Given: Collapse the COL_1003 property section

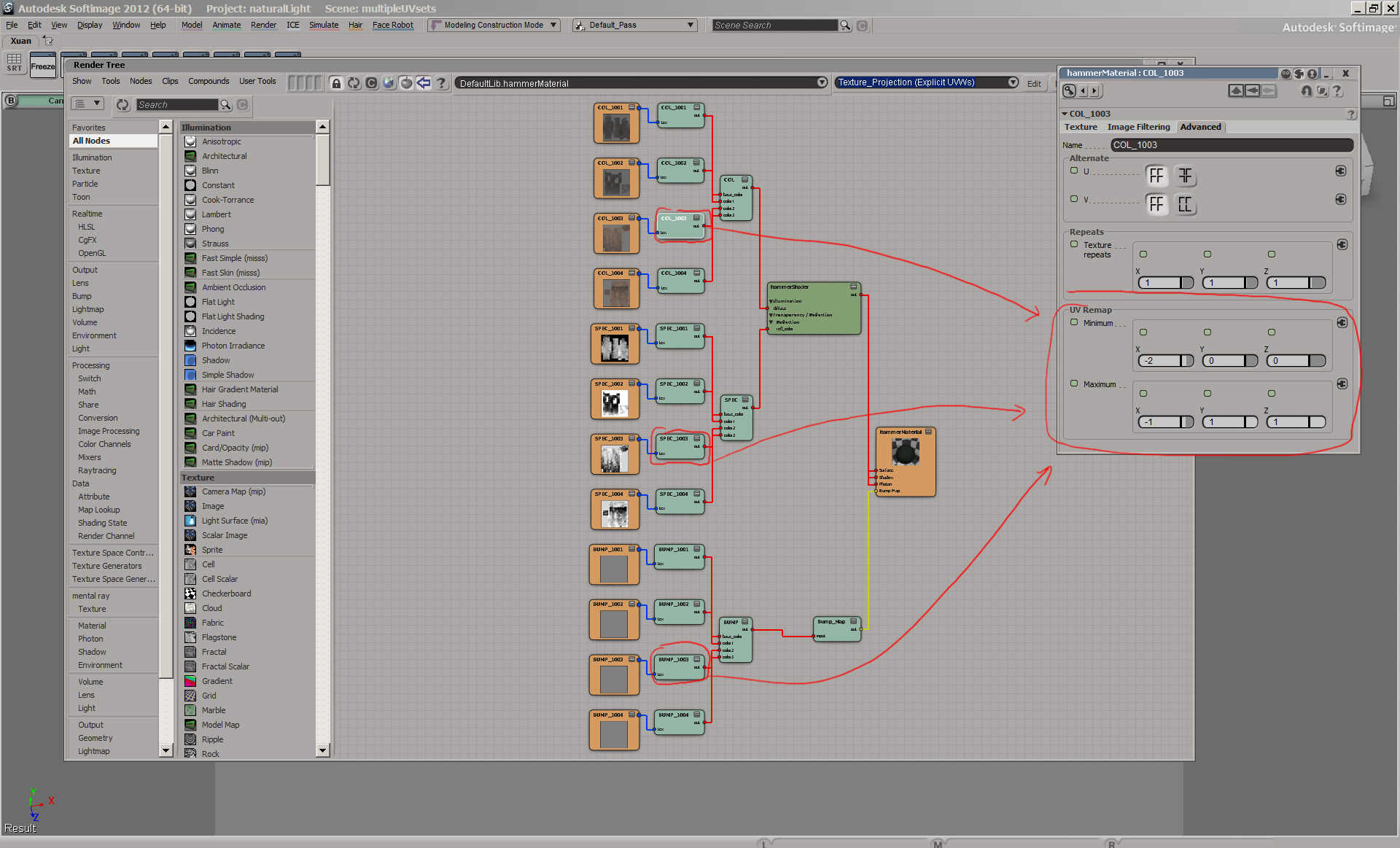Looking at the screenshot, I should [x=1065, y=114].
